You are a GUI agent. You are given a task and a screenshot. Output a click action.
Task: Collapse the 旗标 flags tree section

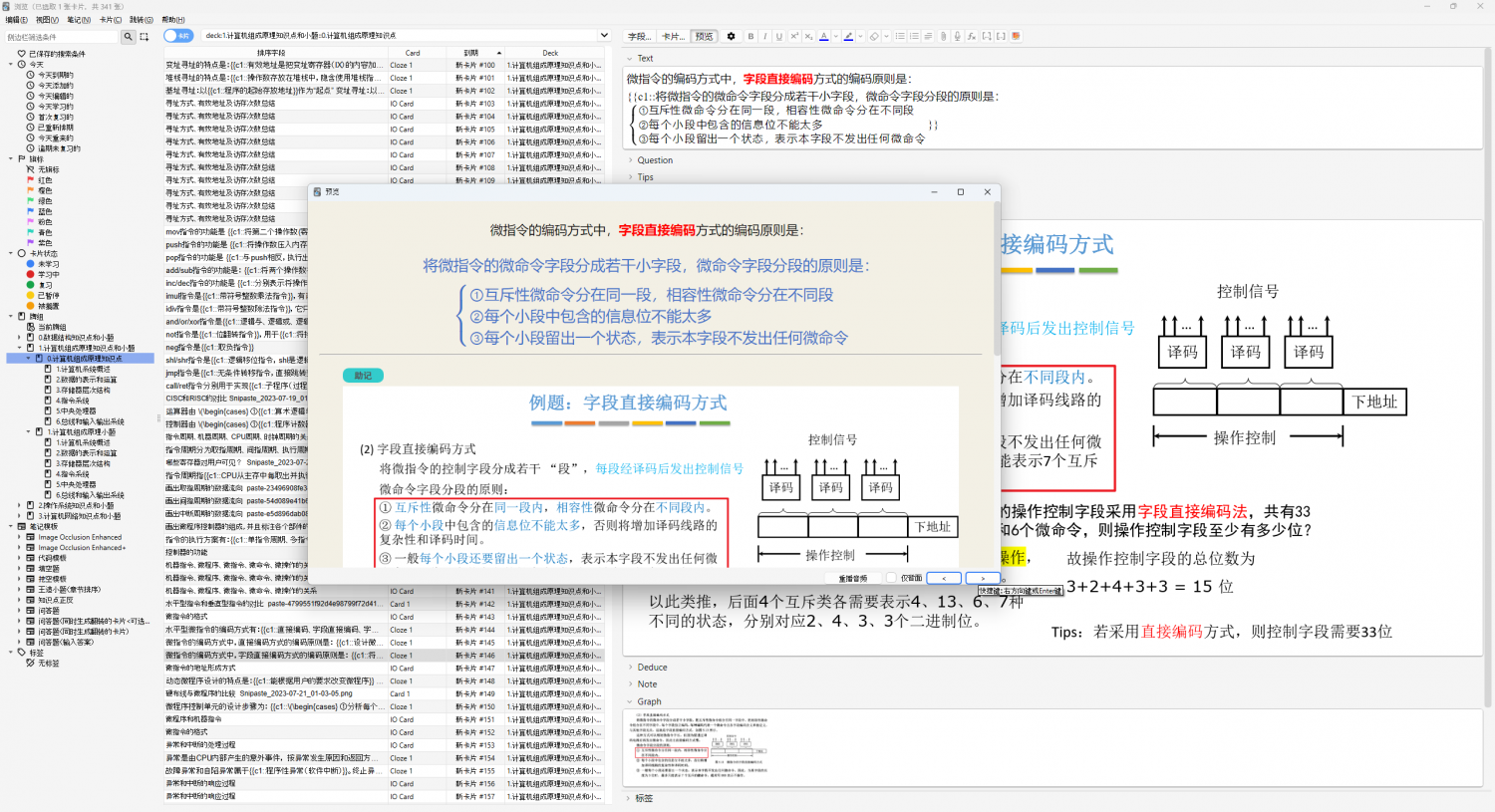(x=11, y=159)
